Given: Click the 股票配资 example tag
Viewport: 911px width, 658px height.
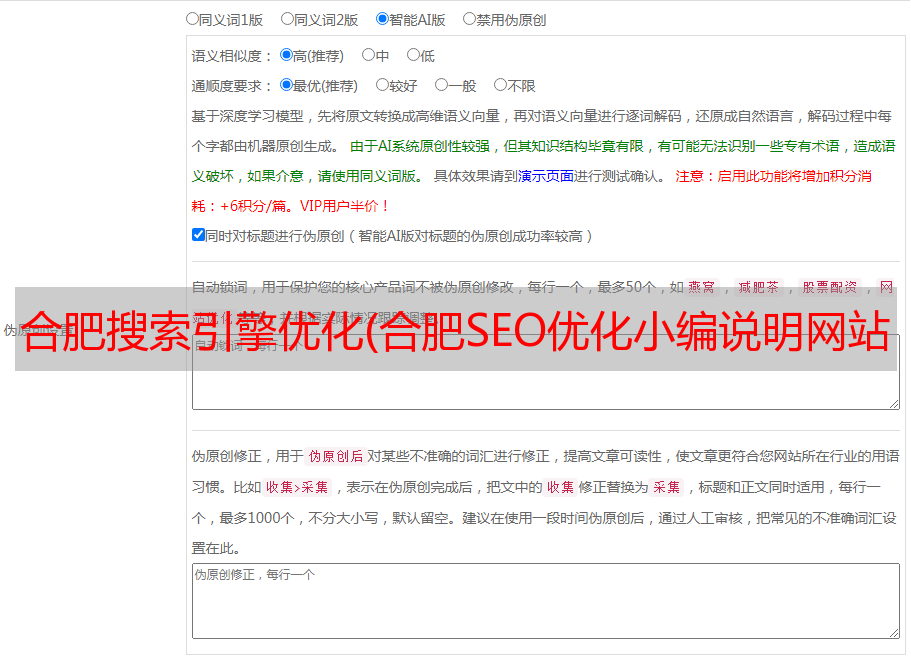Looking at the screenshot, I should pos(830,287).
